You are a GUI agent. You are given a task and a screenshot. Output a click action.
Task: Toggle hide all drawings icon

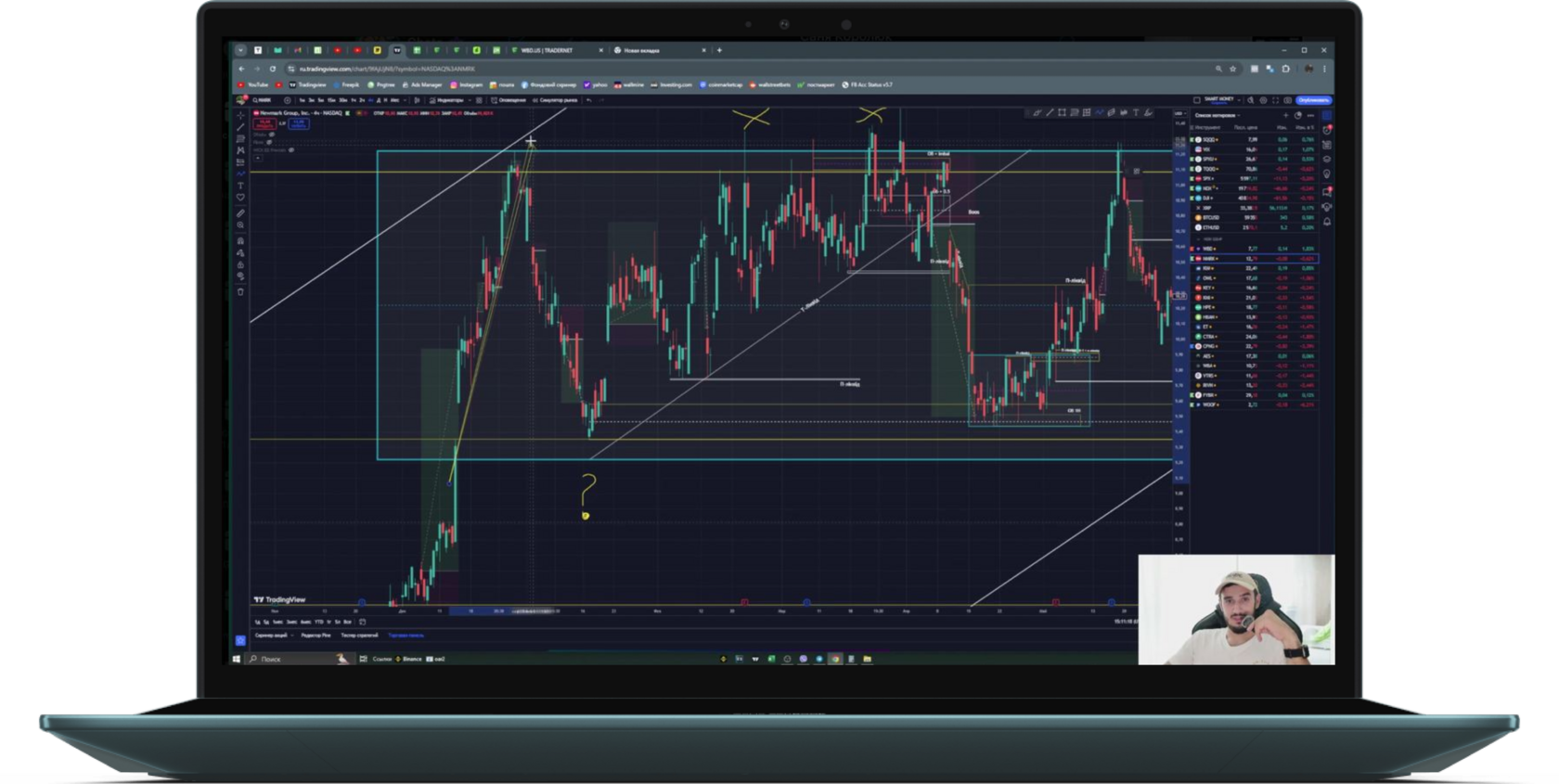click(x=240, y=276)
